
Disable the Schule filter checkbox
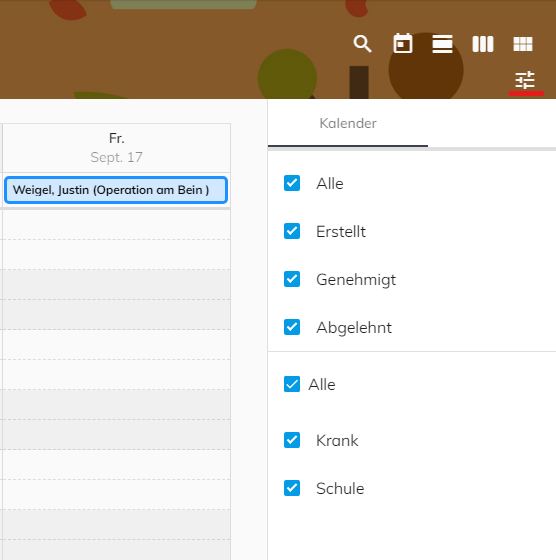coord(292,488)
